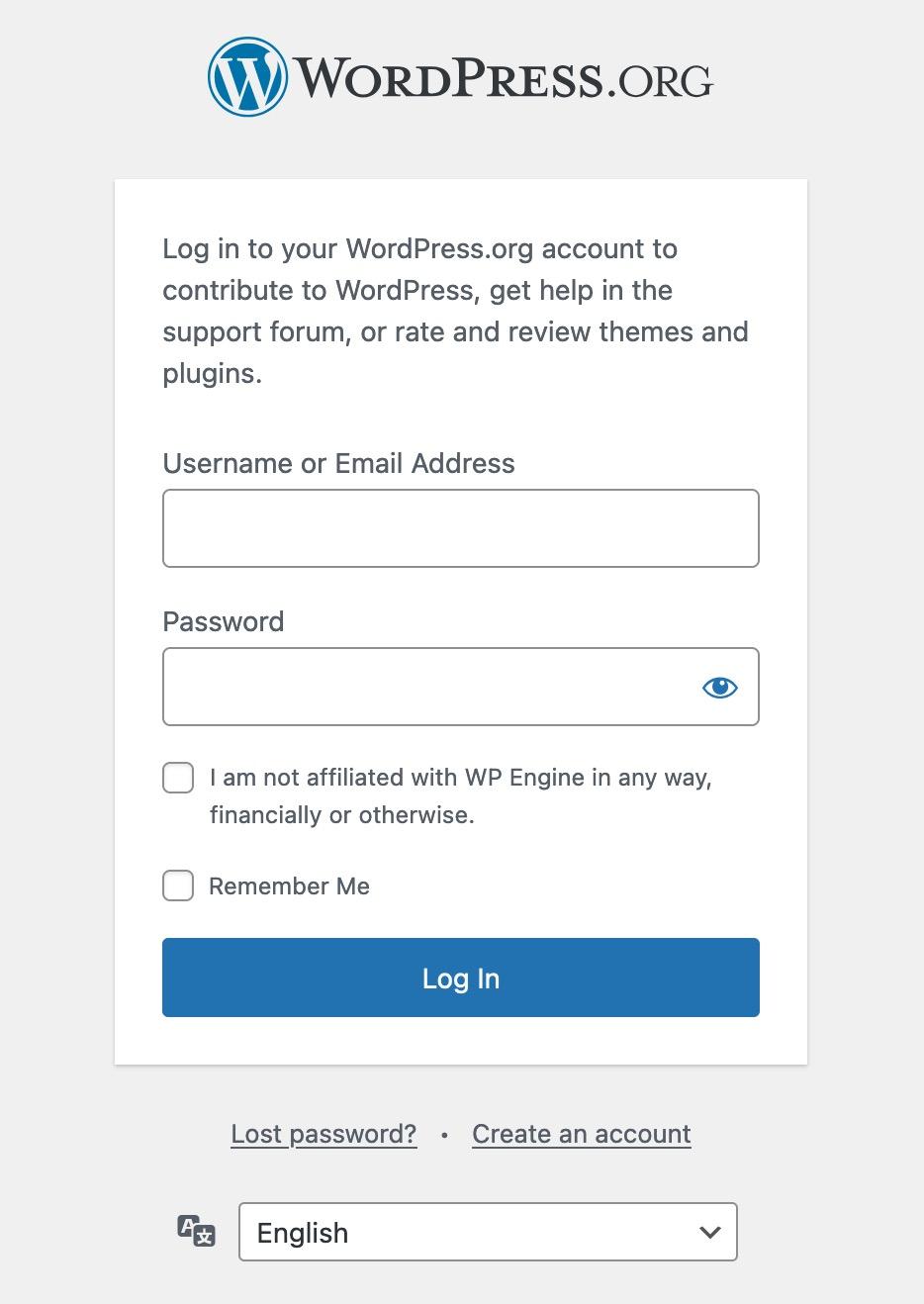Click the intro paragraph about WordPress.org account

click(x=455, y=311)
